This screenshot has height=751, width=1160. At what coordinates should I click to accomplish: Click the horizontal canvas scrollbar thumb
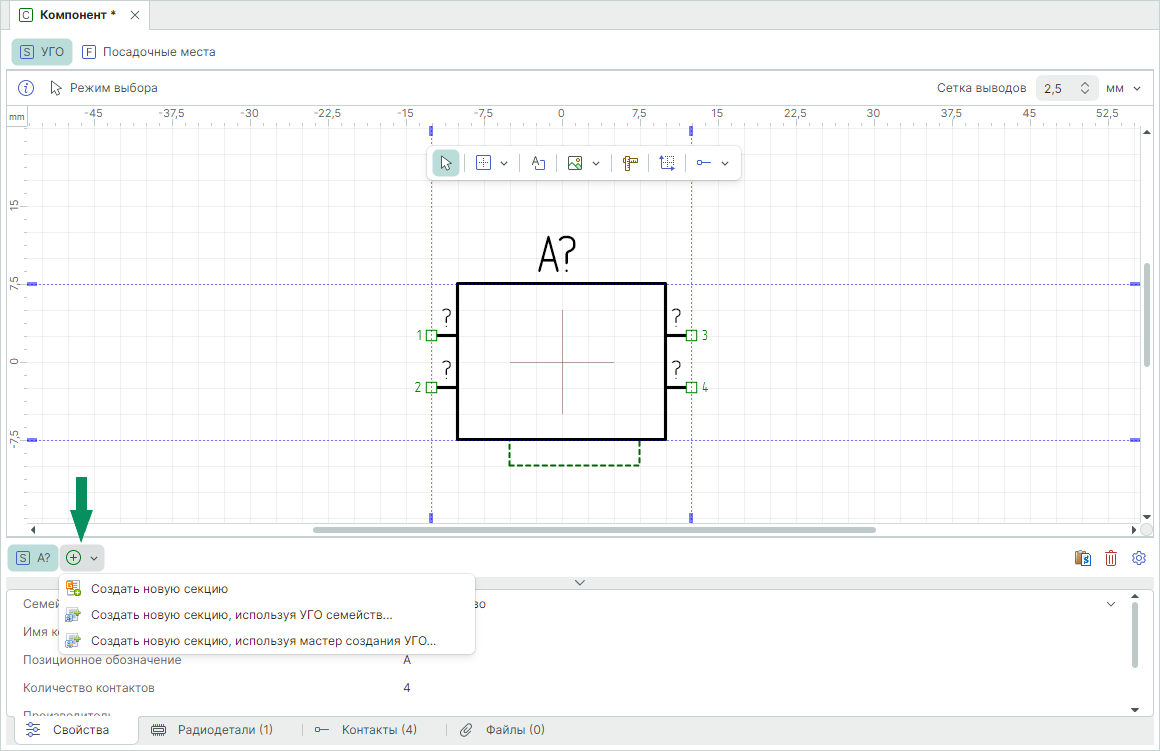pyautogui.click(x=594, y=530)
